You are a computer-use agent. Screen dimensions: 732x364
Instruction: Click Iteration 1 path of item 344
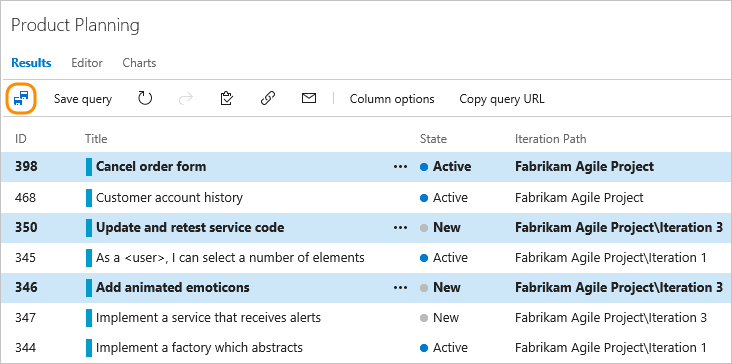click(x=611, y=348)
